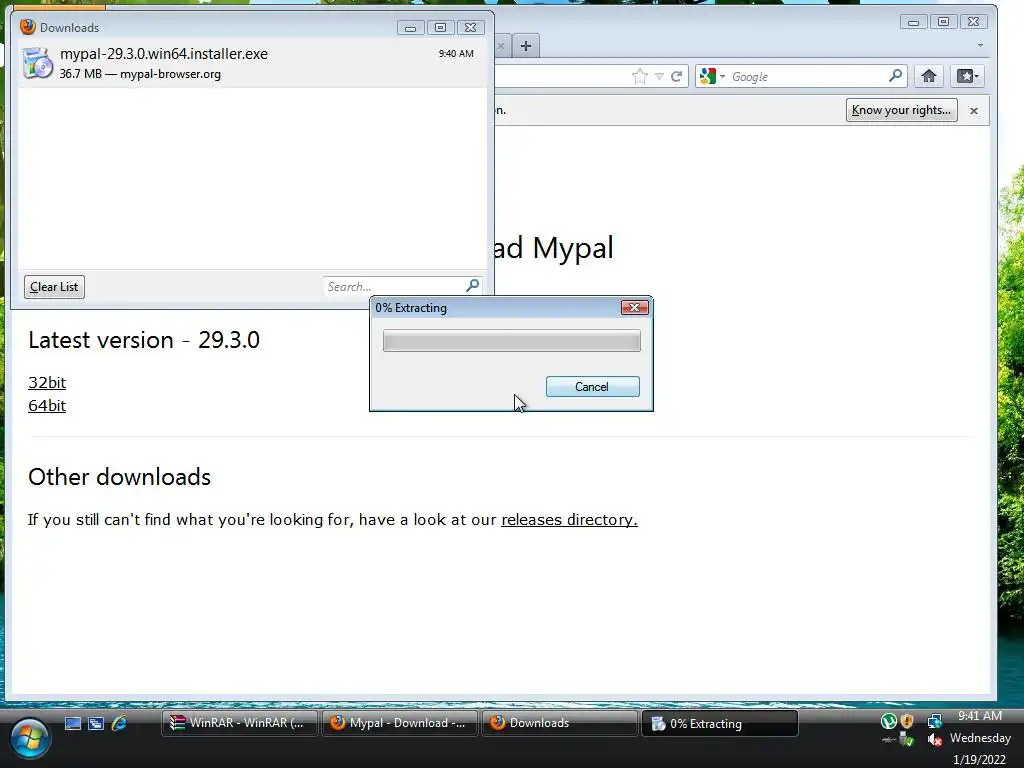The image size is (1024, 768).
Task: Click the Mypal icon in Downloads title bar
Action: coord(27,27)
